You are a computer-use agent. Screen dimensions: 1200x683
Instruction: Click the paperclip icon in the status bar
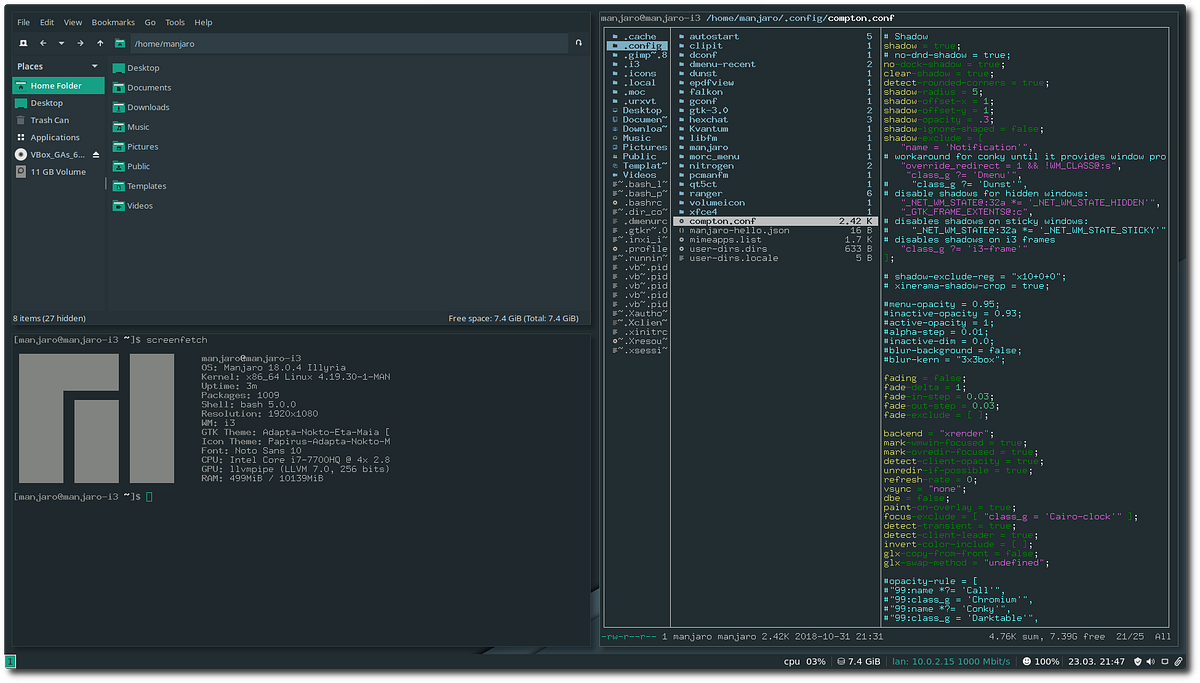click(x=1178, y=661)
